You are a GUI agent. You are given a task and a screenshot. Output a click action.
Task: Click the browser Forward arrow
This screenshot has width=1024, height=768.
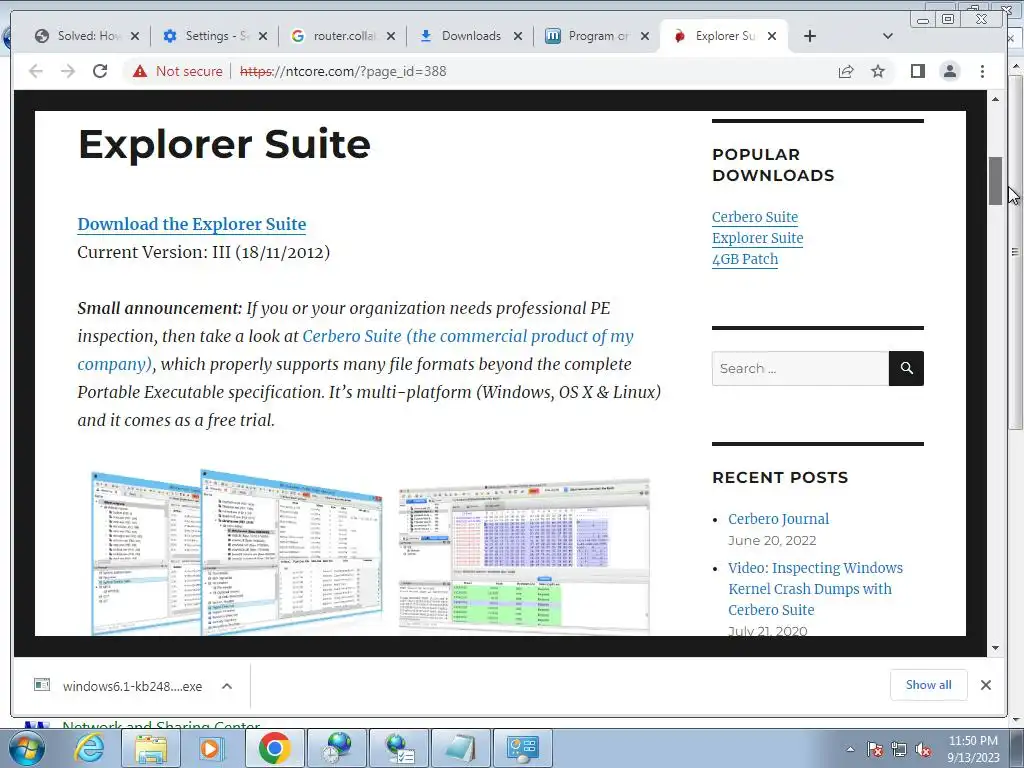(x=67, y=71)
